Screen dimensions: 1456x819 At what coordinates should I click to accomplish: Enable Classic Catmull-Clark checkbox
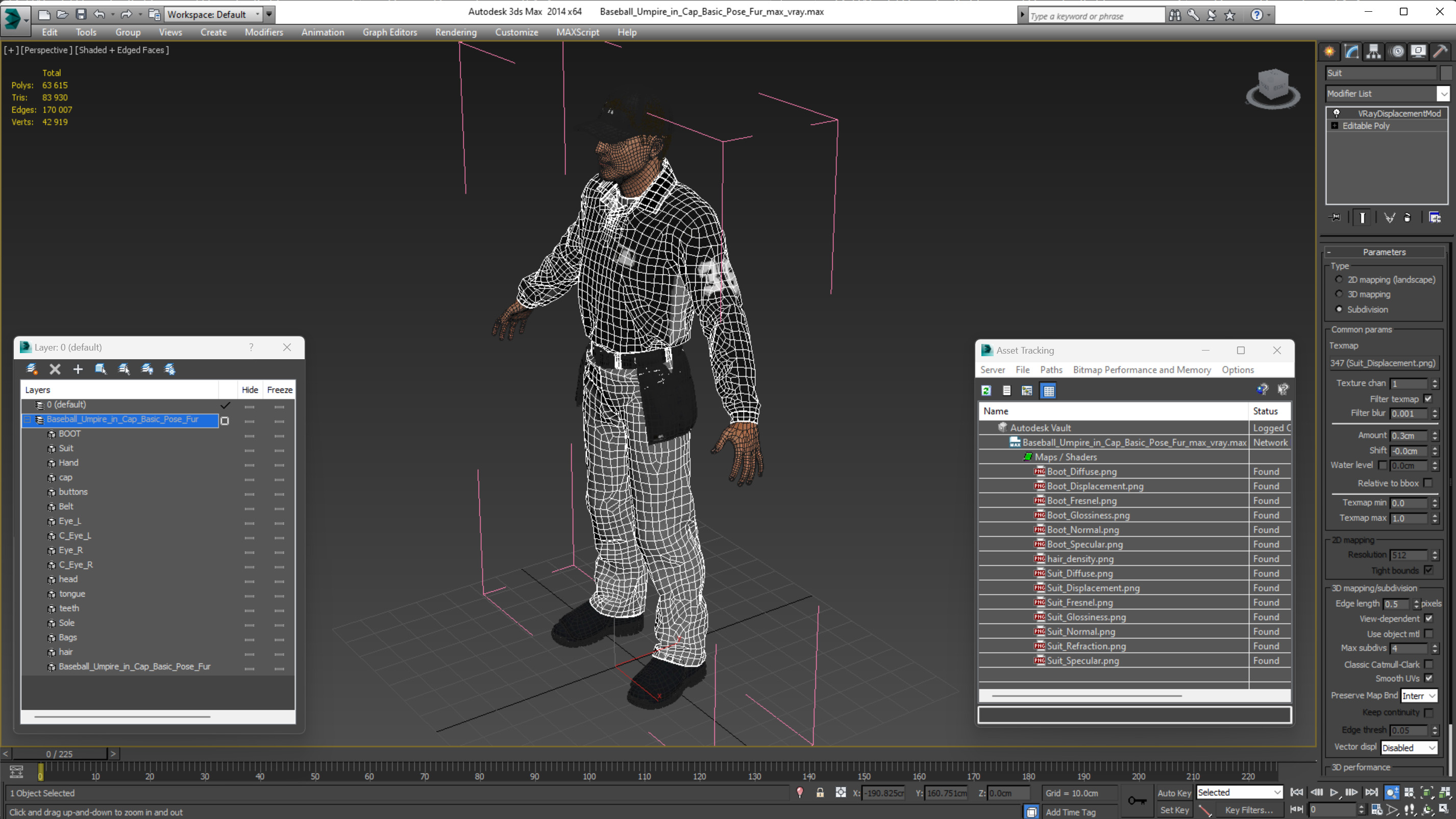pyautogui.click(x=1428, y=664)
